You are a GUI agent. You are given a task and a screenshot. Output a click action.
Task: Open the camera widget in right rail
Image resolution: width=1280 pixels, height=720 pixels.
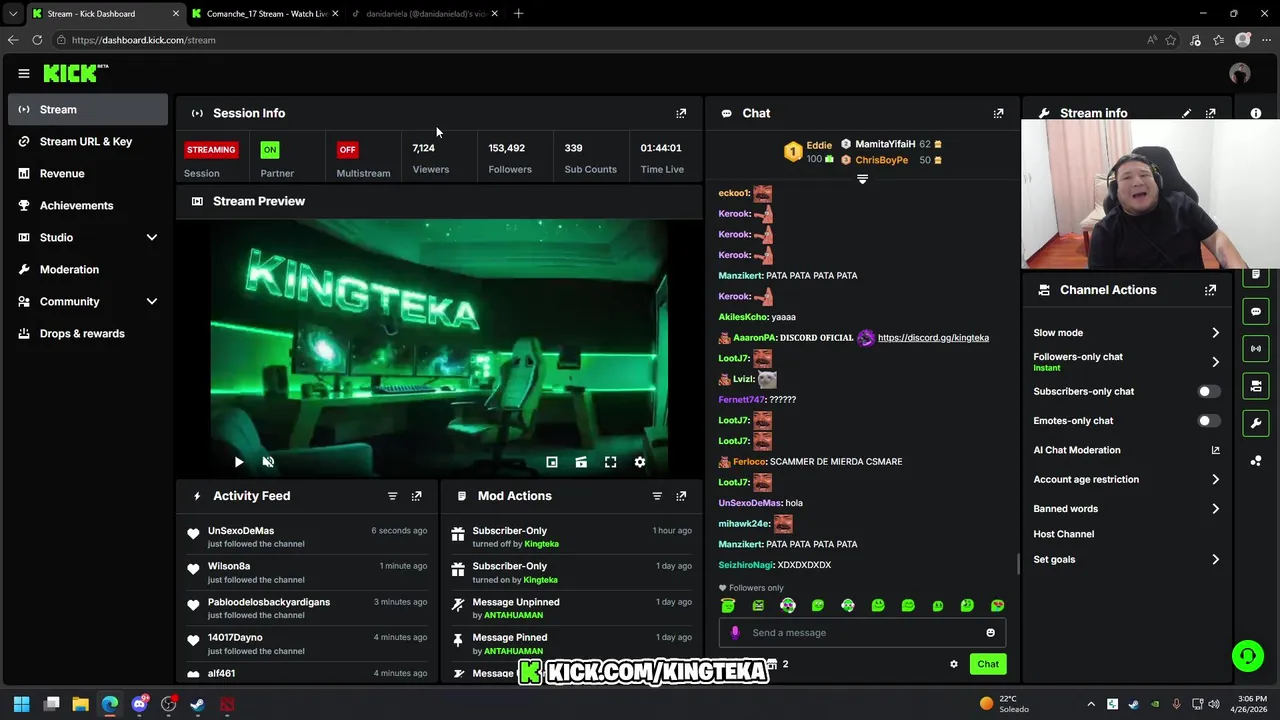coord(1256,386)
